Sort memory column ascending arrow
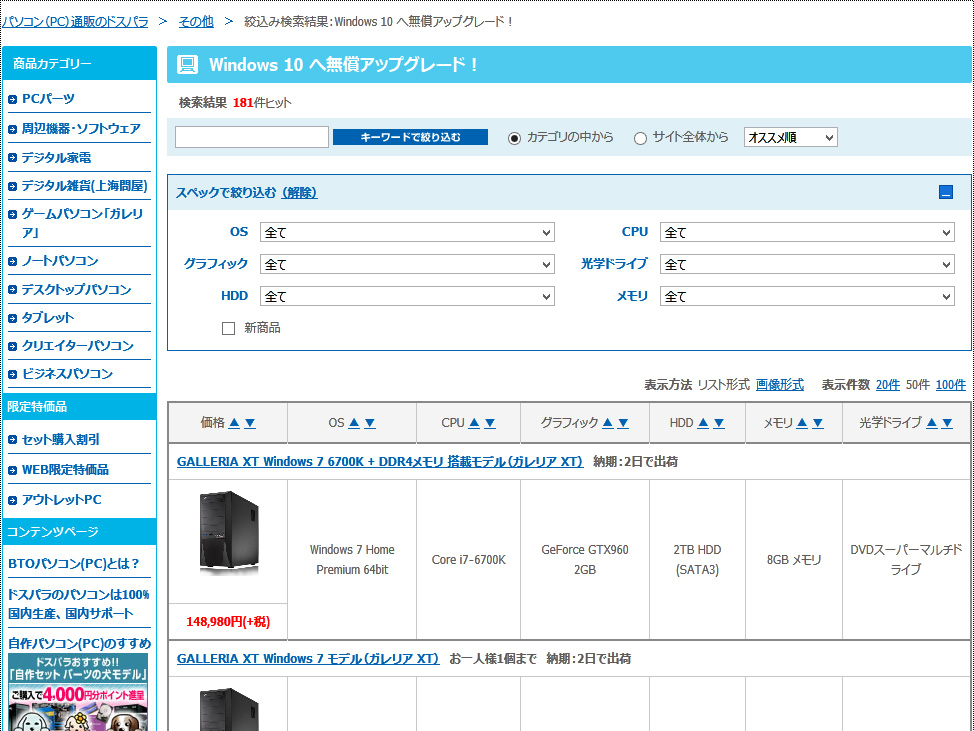Screen dimensions: 974x731 click(x=802, y=423)
